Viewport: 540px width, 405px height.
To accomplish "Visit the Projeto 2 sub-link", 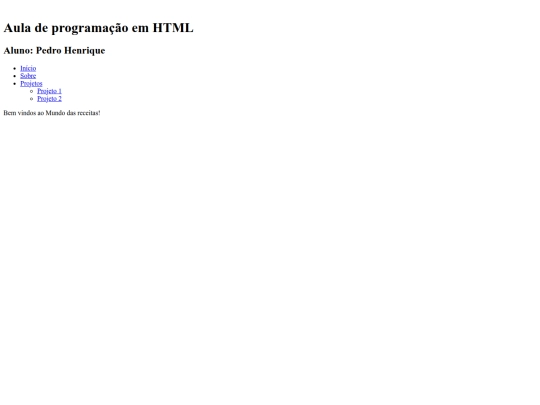I will (49, 98).
